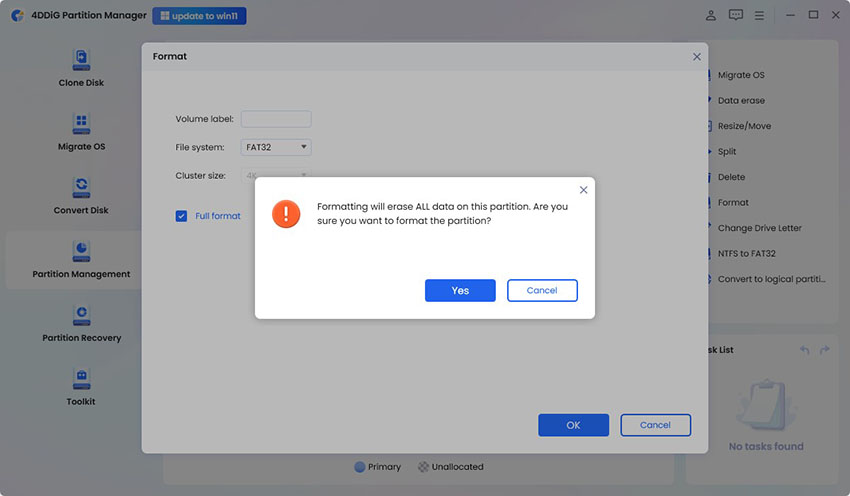This screenshot has height=496, width=850.
Task: Confirm formatting with the Yes button
Action: pyautogui.click(x=460, y=291)
